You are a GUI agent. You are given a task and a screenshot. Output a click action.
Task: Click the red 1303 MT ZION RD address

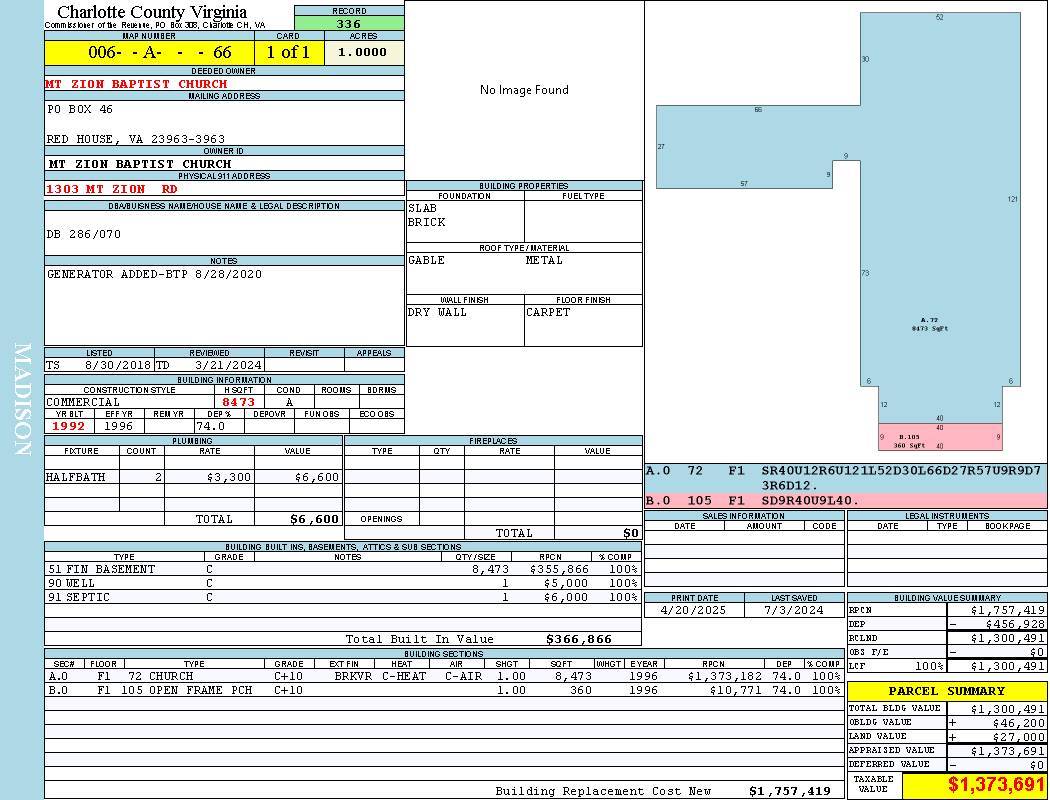tap(112, 188)
